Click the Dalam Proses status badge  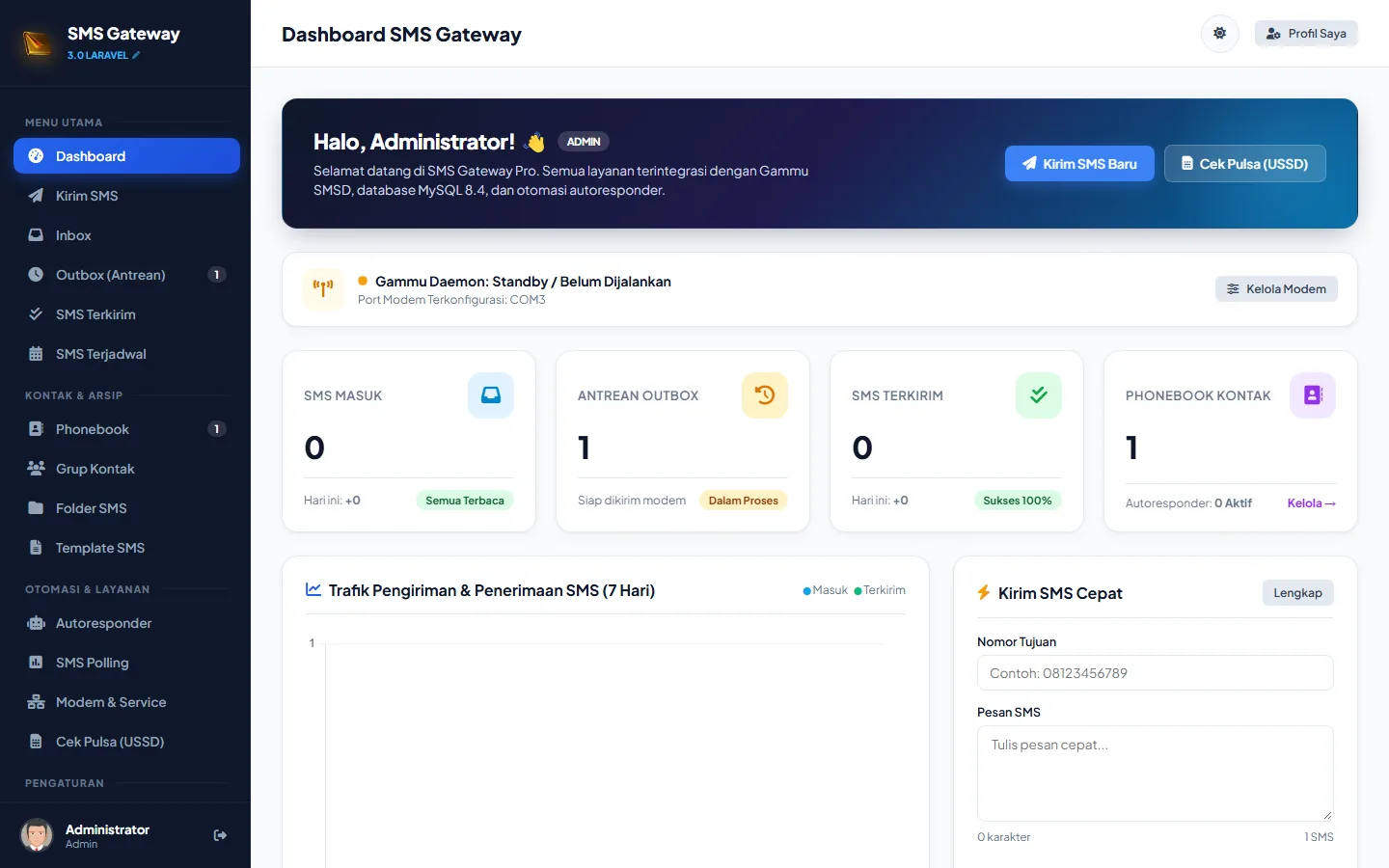pyautogui.click(x=744, y=501)
